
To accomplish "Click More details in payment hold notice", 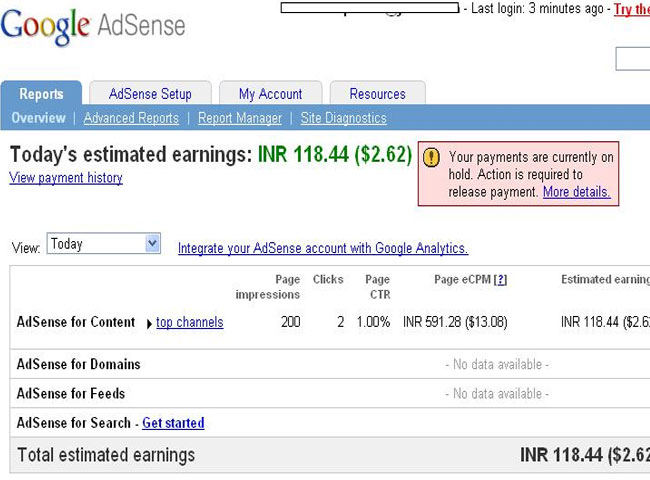I will [x=577, y=192].
